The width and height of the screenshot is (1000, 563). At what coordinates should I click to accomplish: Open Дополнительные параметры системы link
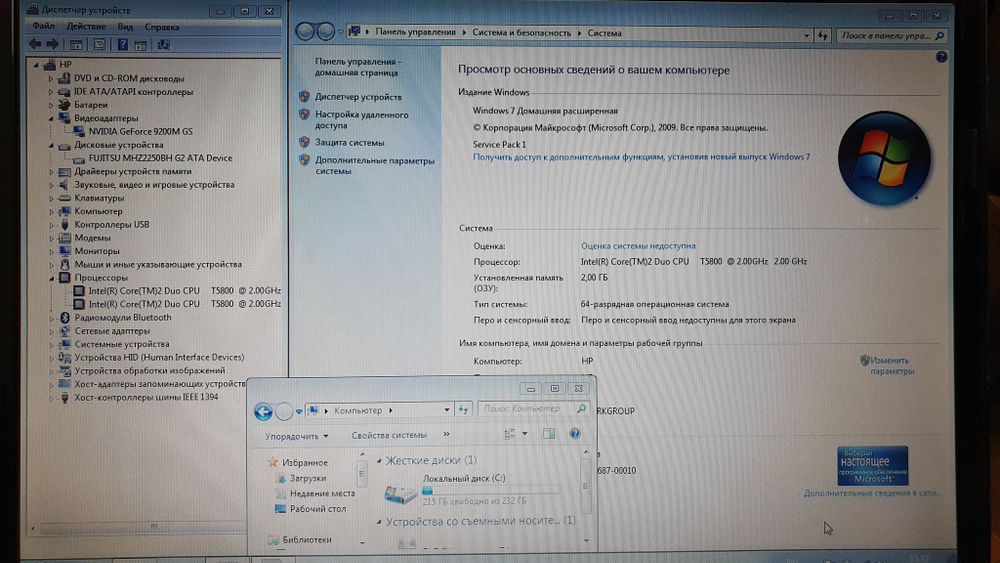tap(374, 166)
